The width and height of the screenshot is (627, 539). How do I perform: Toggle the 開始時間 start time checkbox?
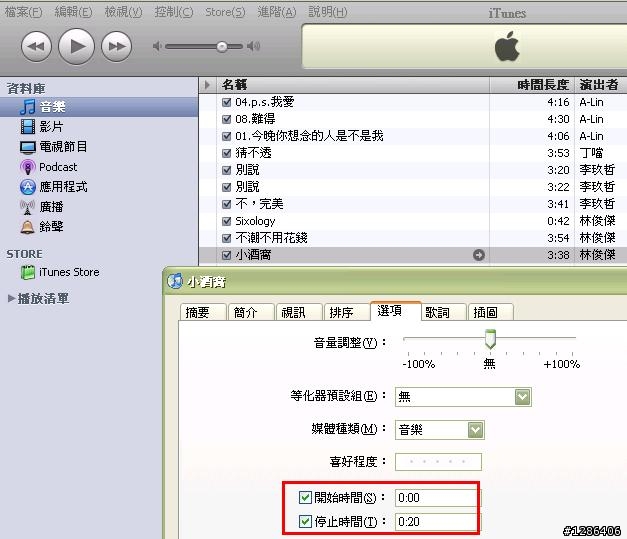coord(305,497)
